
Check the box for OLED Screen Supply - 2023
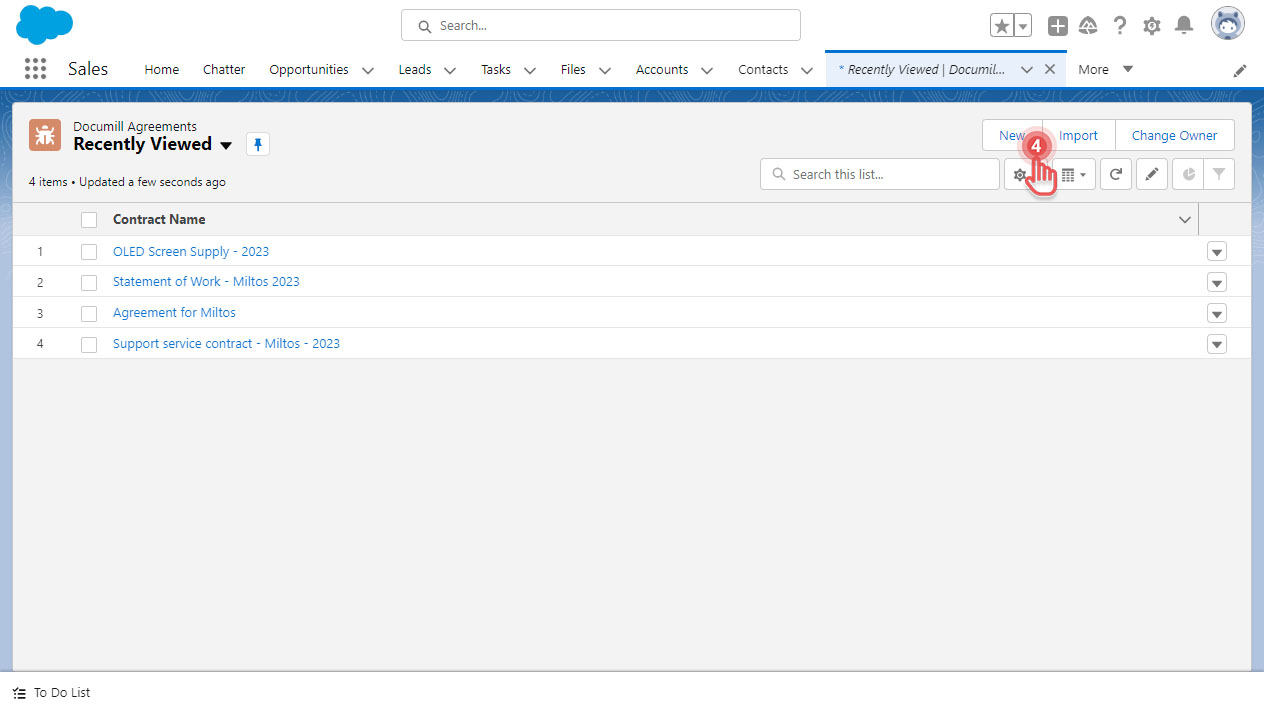coord(89,252)
